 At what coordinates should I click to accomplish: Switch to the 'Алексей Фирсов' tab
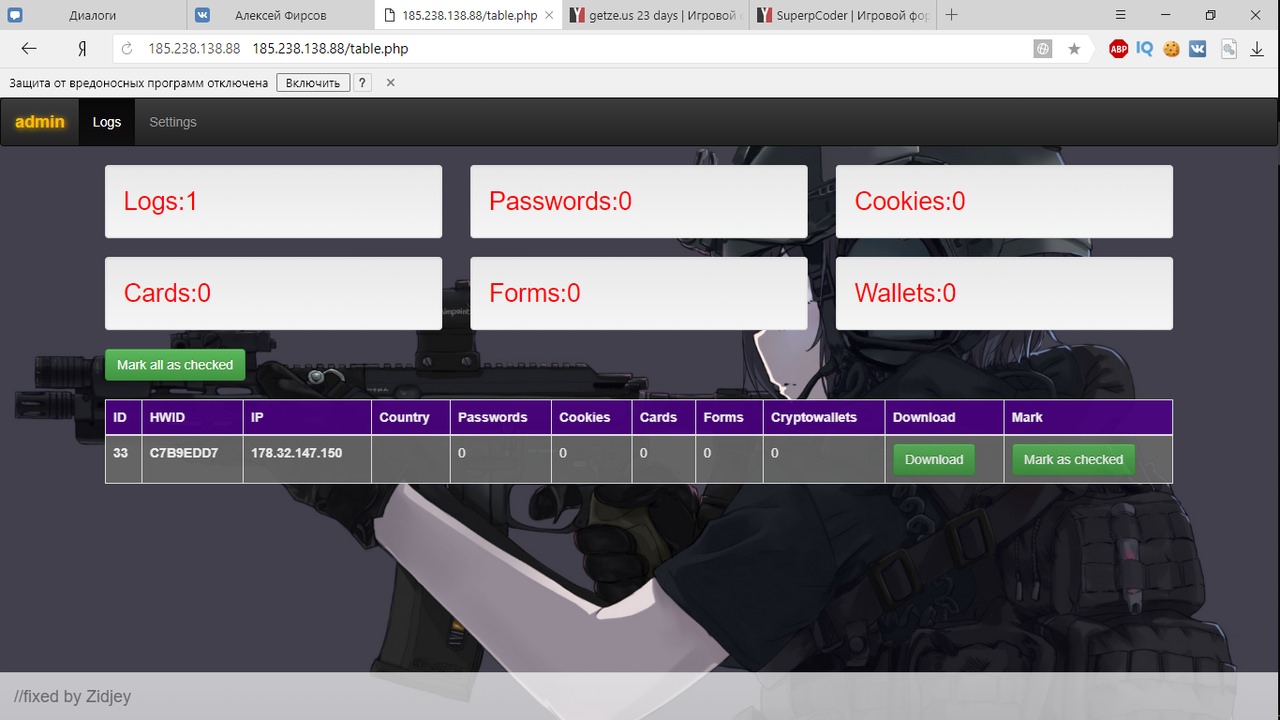[x=281, y=15]
